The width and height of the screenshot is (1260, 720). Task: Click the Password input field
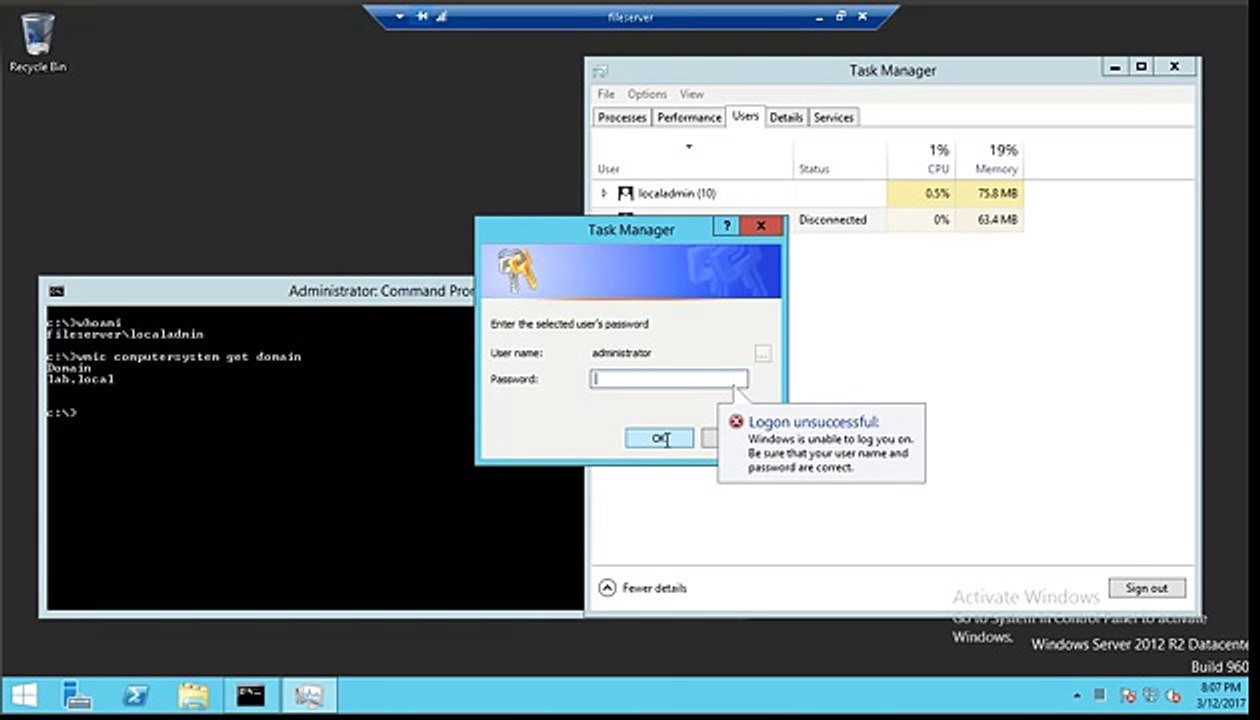pyautogui.click(x=668, y=379)
